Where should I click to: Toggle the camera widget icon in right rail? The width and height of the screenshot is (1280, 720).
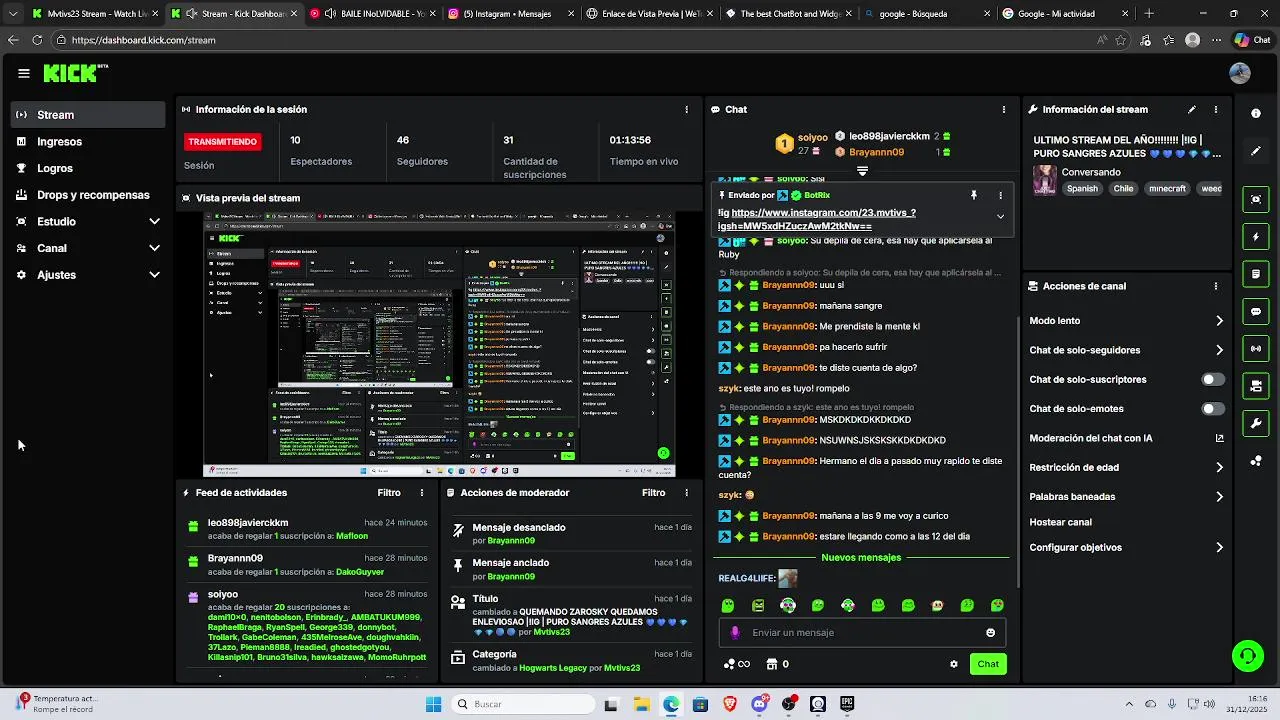(x=1256, y=386)
